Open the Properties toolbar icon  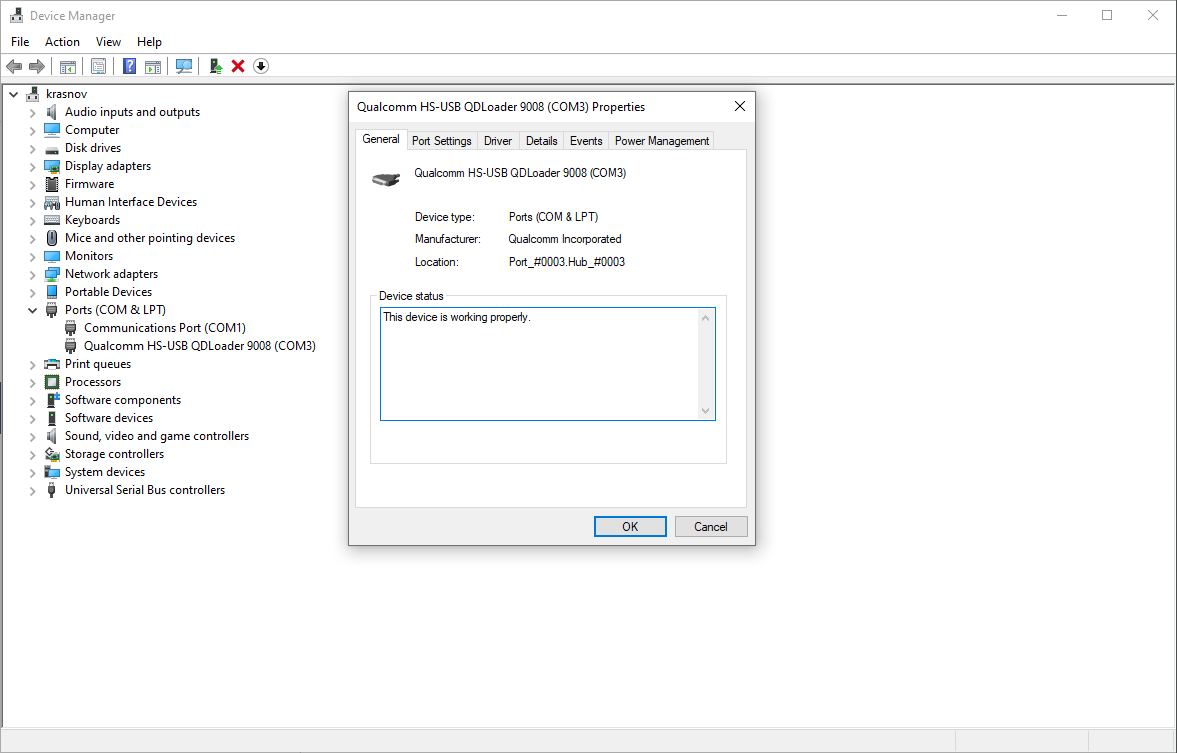tap(98, 66)
